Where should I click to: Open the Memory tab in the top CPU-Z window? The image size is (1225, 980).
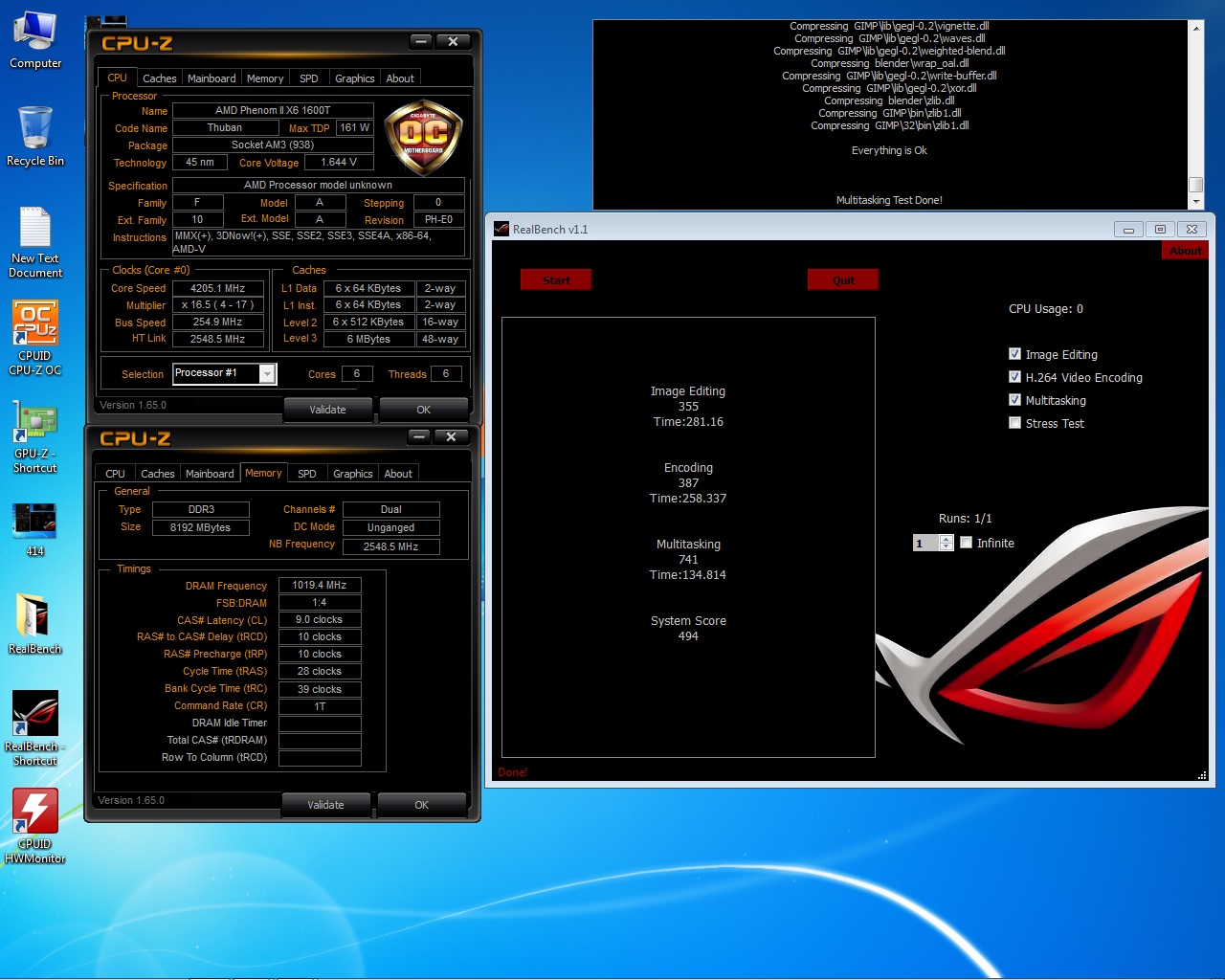(x=265, y=78)
